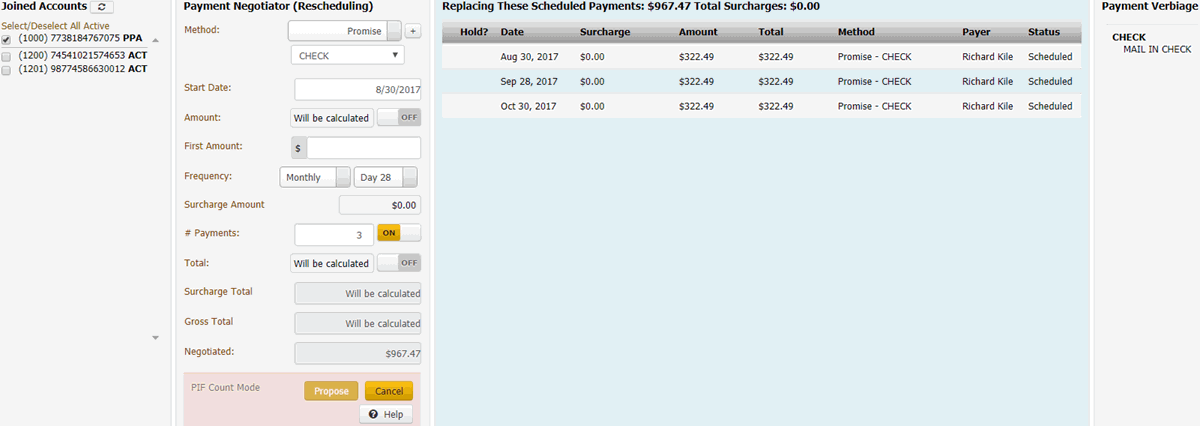Image resolution: width=1200 pixels, height=426 pixels.
Task: Click the First Amount input field
Action: (363, 148)
